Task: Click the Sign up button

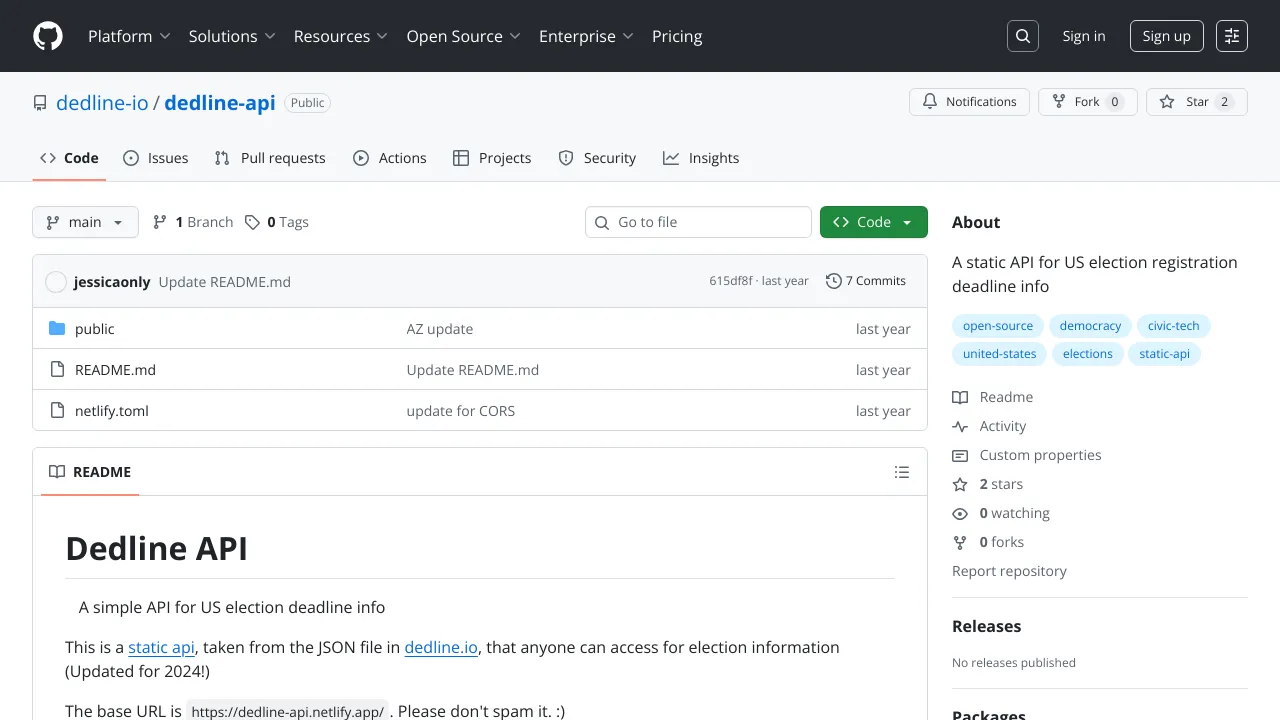Action: coord(1167,36)
